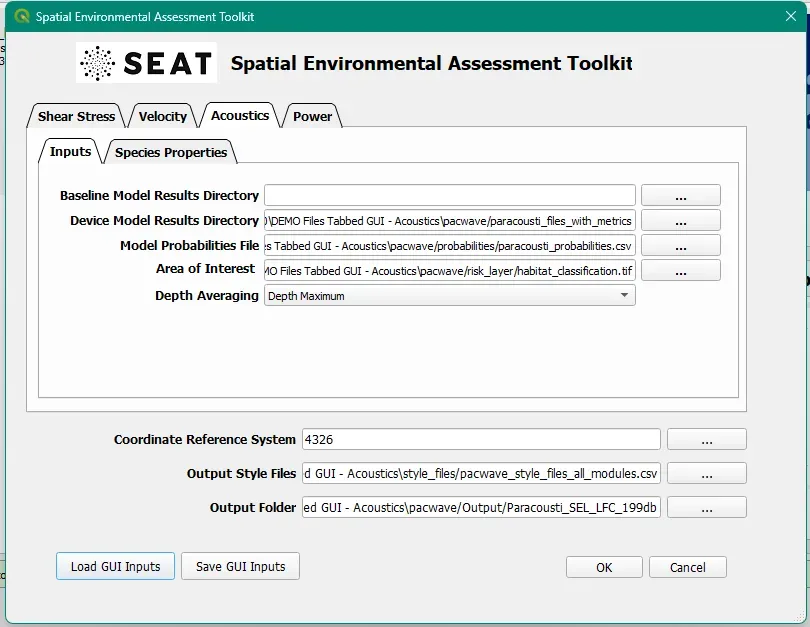Viewport: 810px width, 627px height.
Task: Browse for Model Probabilities File
Action: click(x=681, y=245)
